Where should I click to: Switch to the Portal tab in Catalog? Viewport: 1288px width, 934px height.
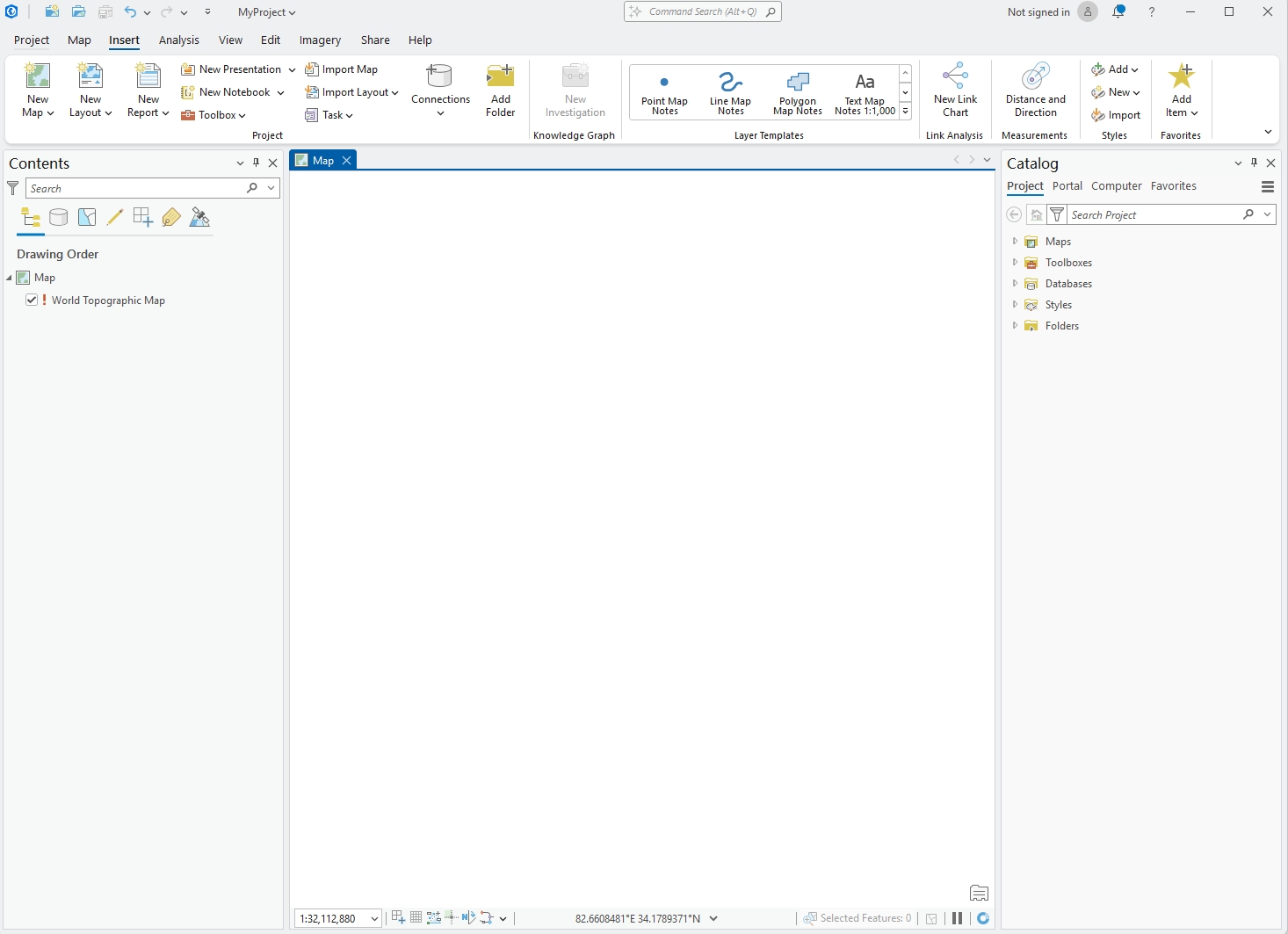(1067, 186)
